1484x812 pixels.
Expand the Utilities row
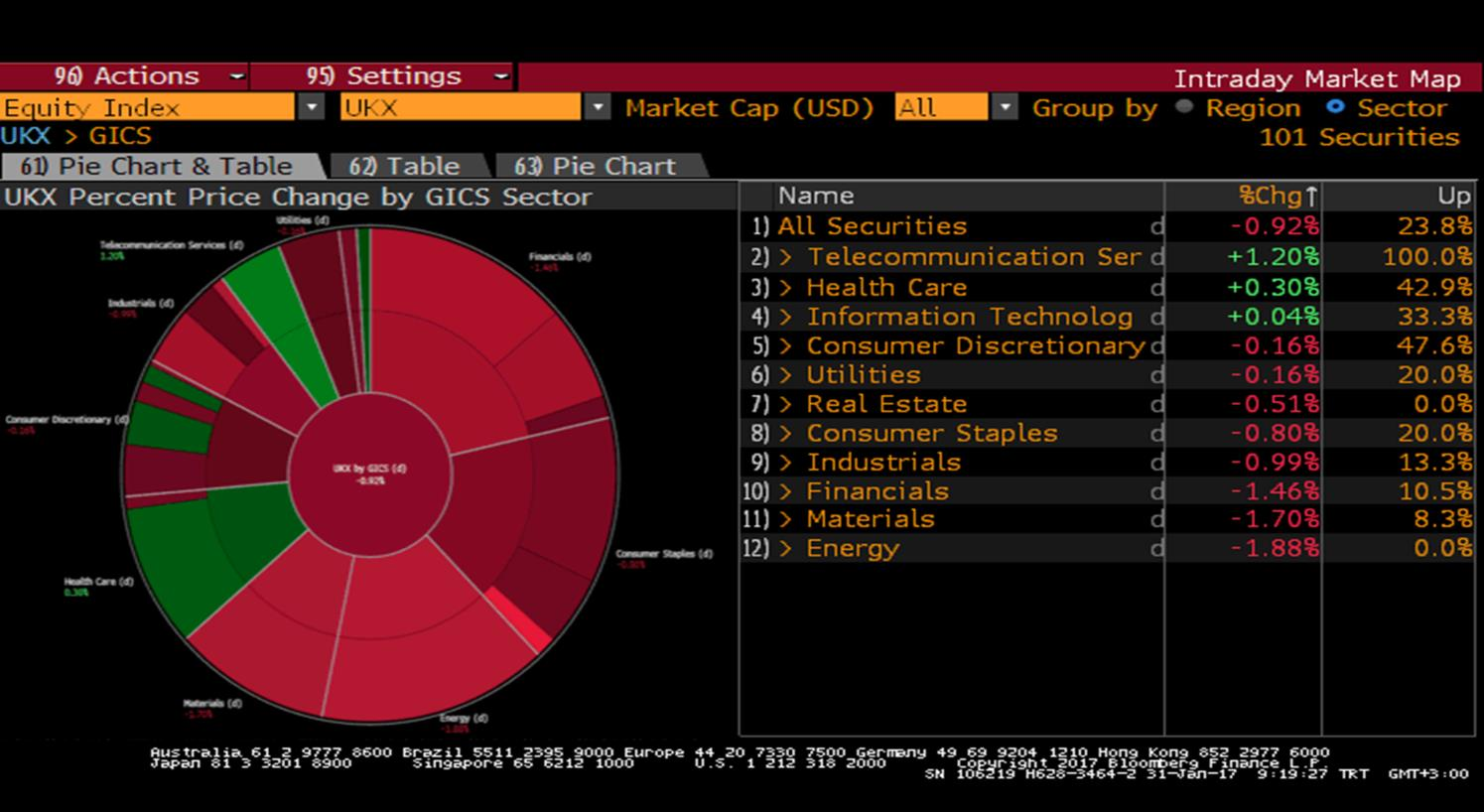[785, 375]
